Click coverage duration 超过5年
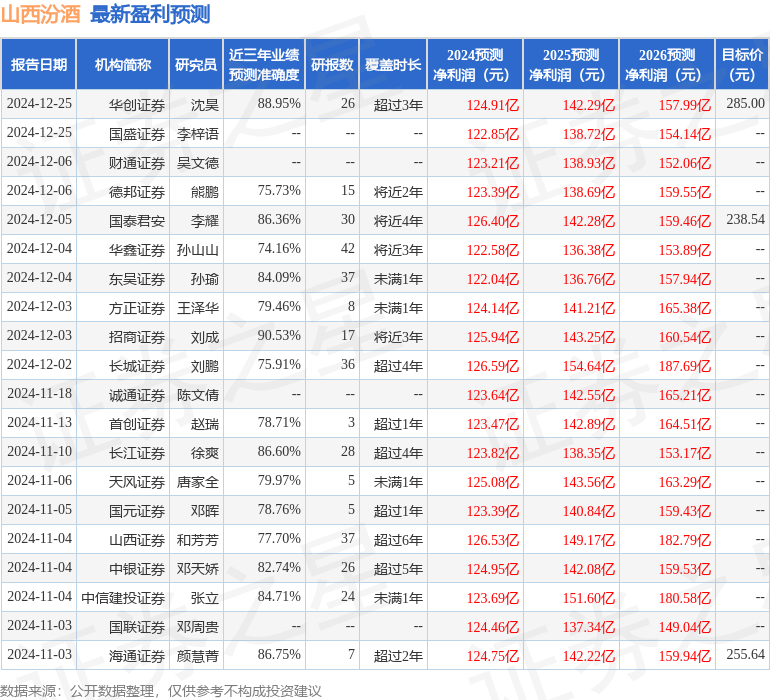Screen dimensions: 770x700 [x=398, y=569]
